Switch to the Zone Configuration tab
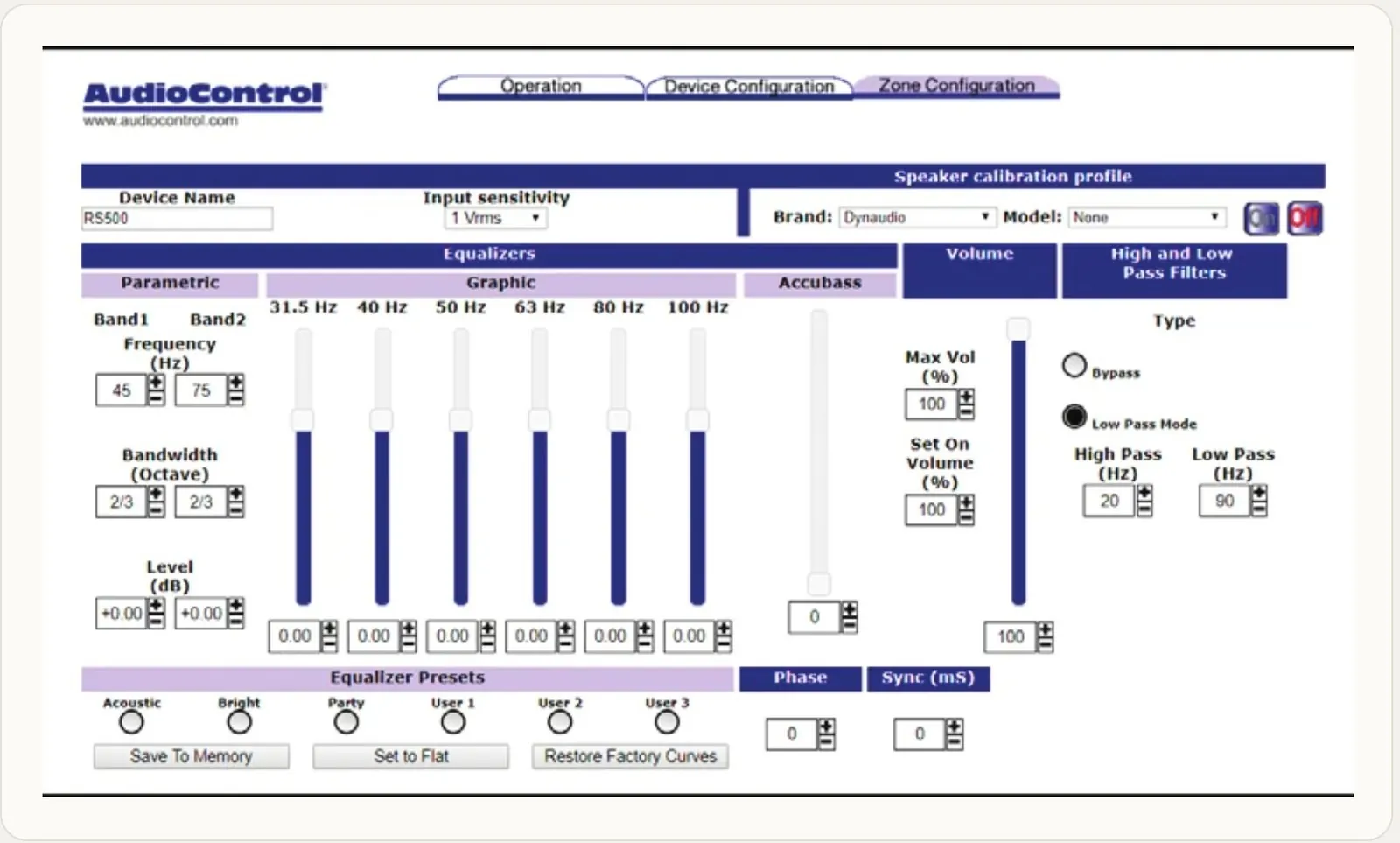This screenshot has height=843, width=1400. (x=956, y=86)
